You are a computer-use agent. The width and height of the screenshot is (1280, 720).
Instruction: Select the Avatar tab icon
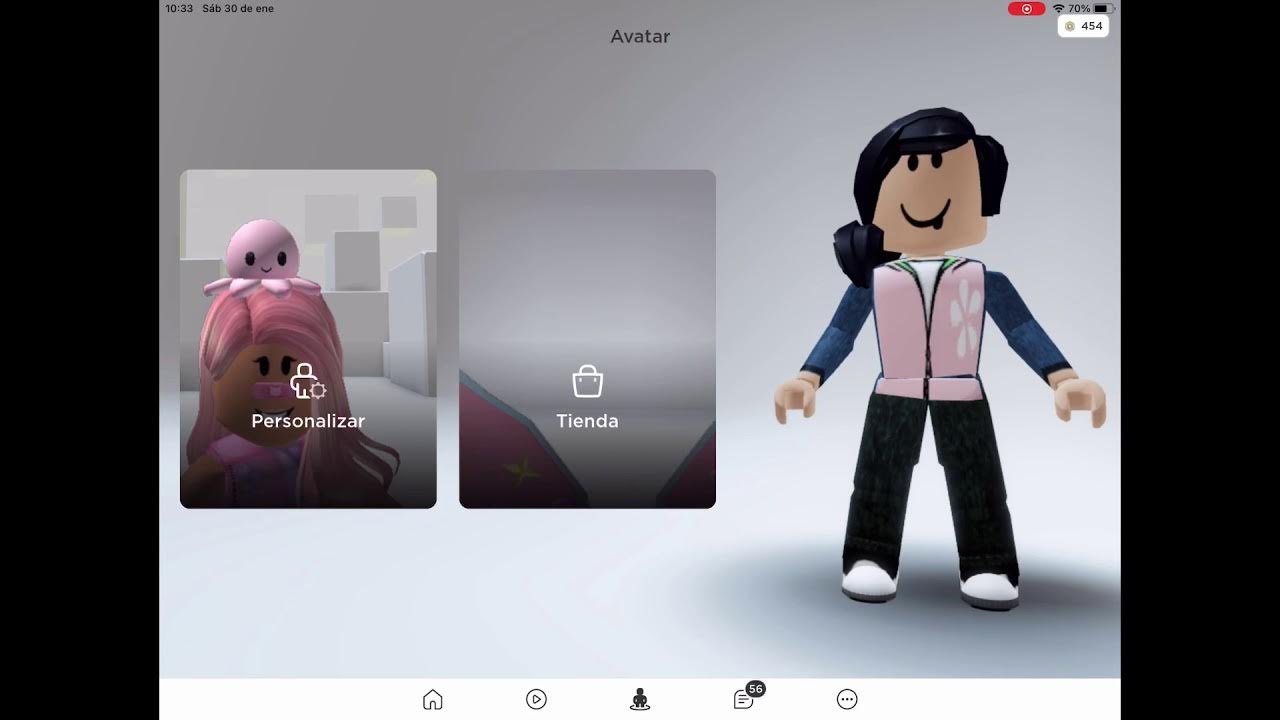(x=640, y=699)
